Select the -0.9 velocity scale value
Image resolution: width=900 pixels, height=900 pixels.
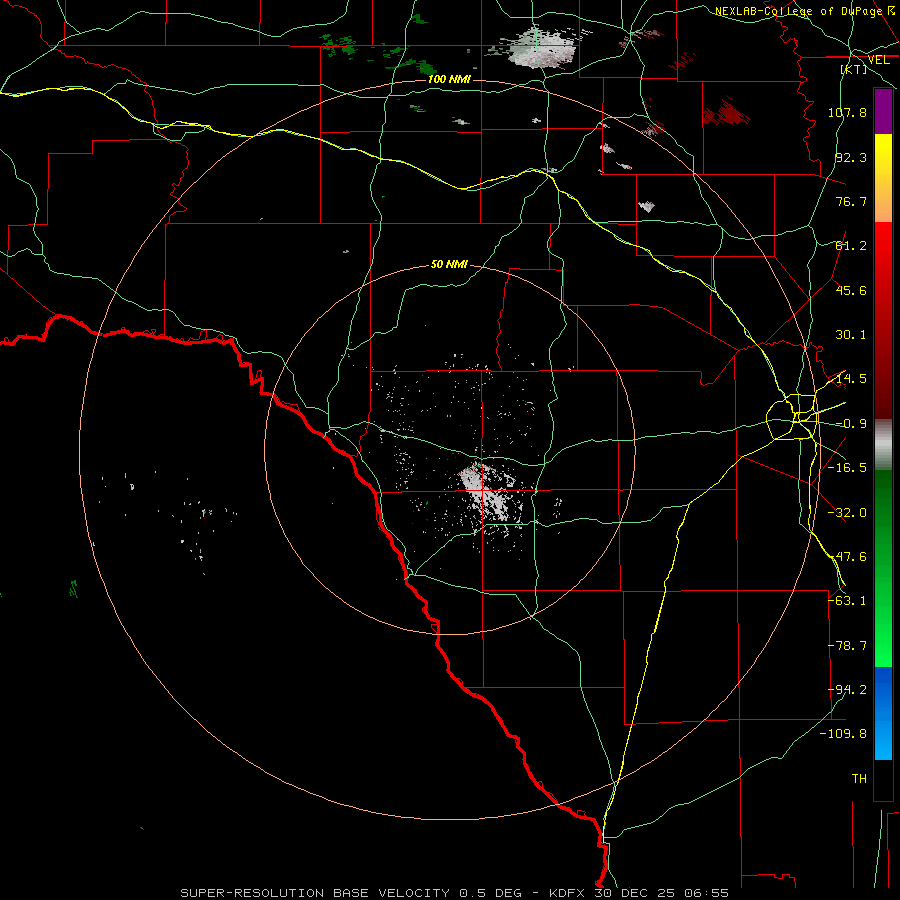pyautogui.click(x=851, y=424)
